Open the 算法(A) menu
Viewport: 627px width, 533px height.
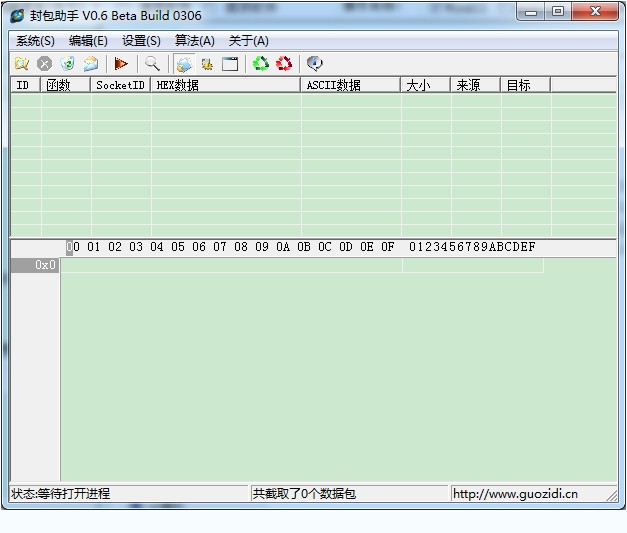click(x=194, y=41)
